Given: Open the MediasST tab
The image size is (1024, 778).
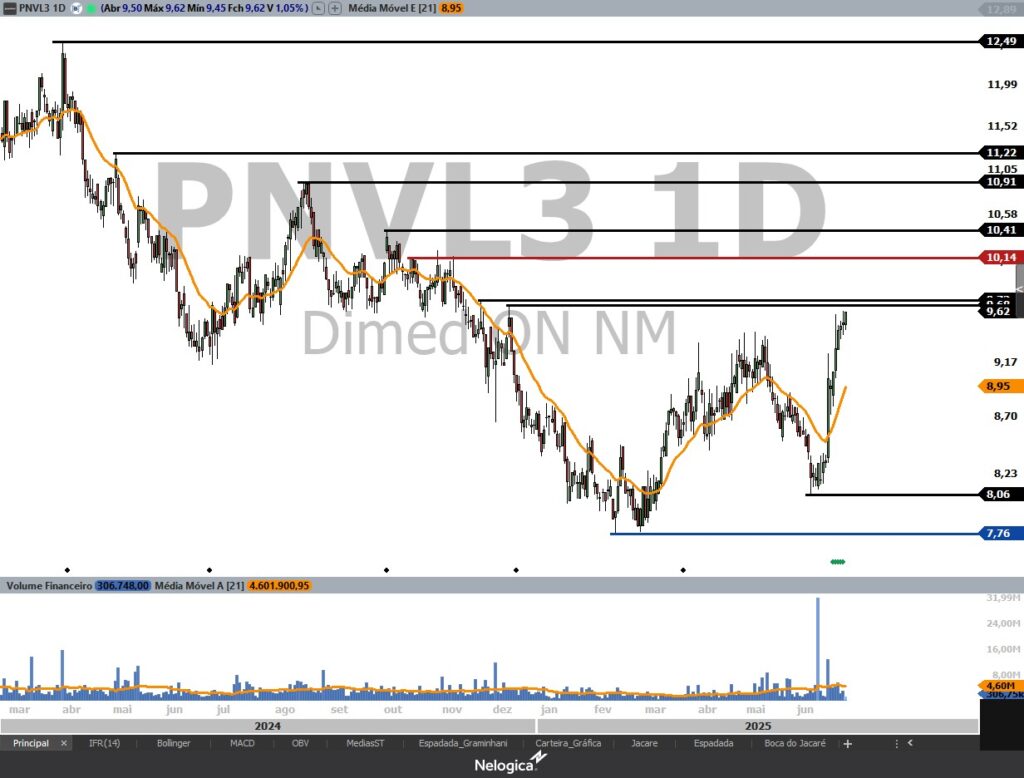Looking at the screenshot, I should click(x=366, y=743).
